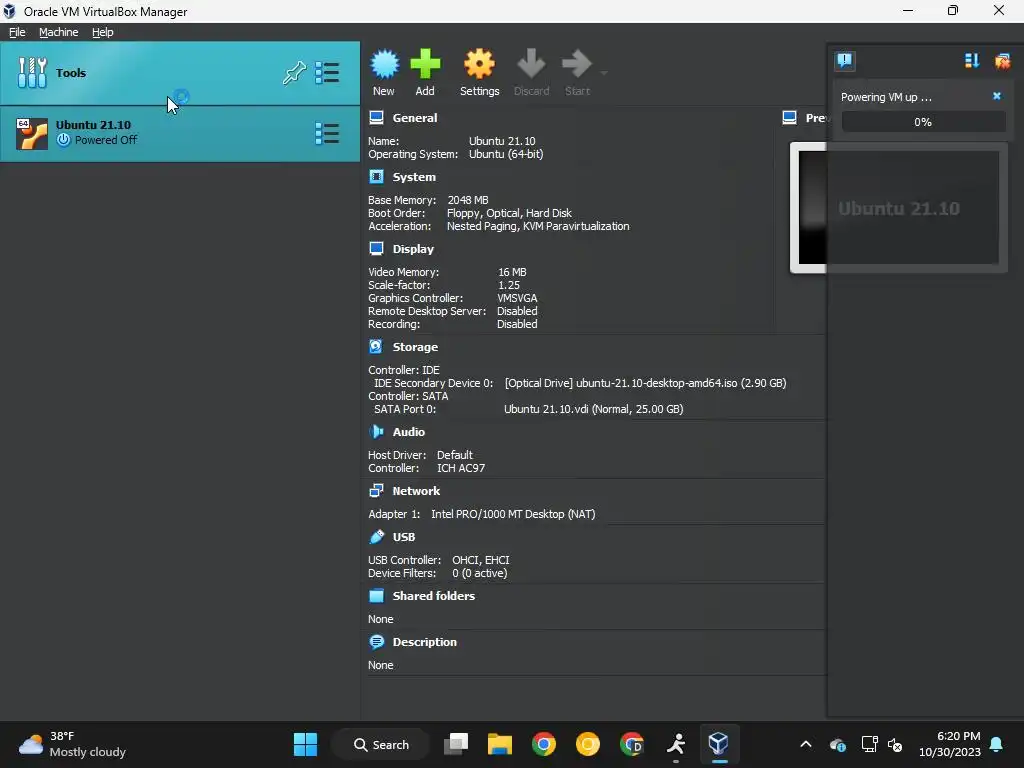Image resolution: width=1024 pixels, height=768 pixels.
Task: Click the General section header
Action: tap(415, 118)
